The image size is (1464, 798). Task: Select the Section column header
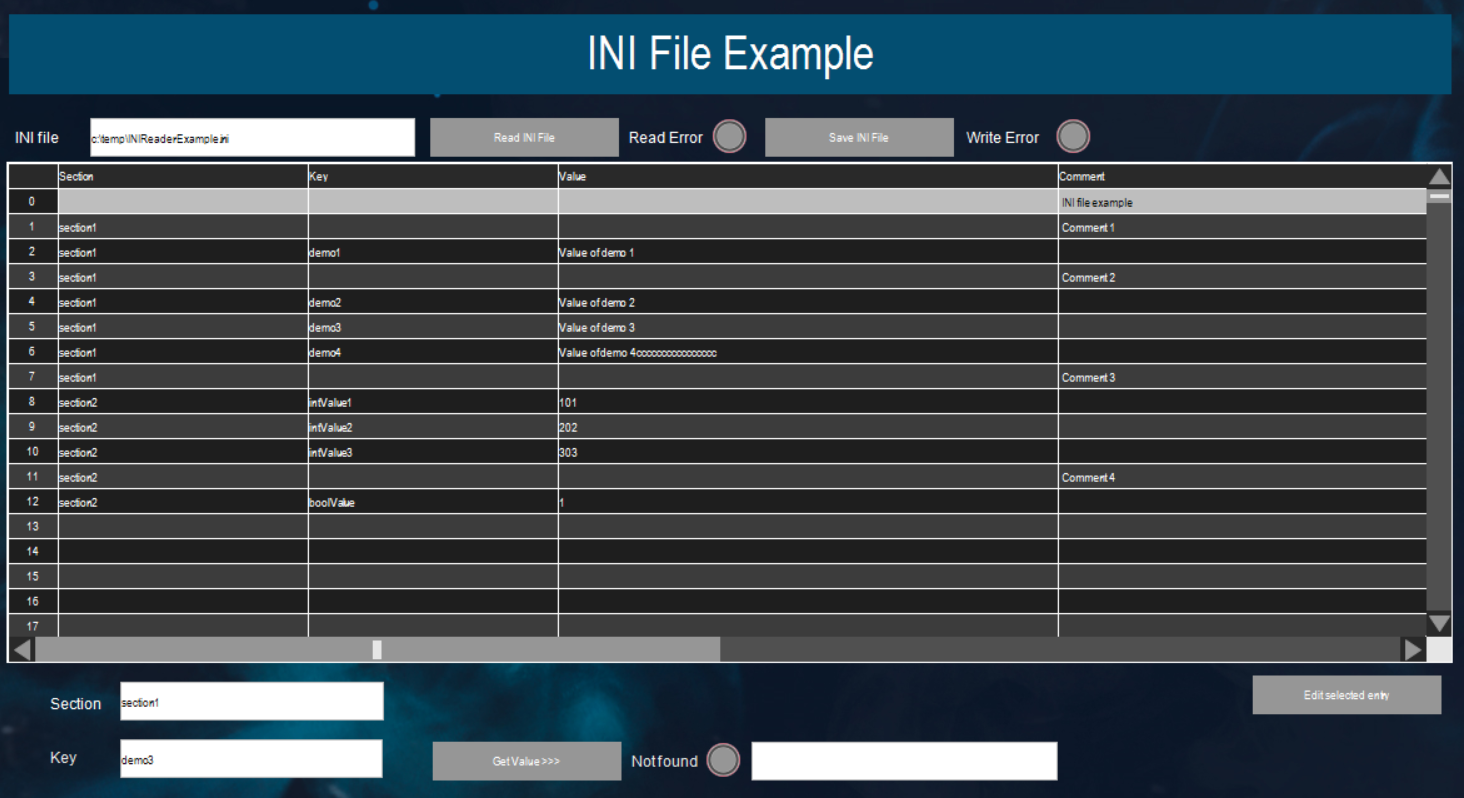click(x=180, y=176)
